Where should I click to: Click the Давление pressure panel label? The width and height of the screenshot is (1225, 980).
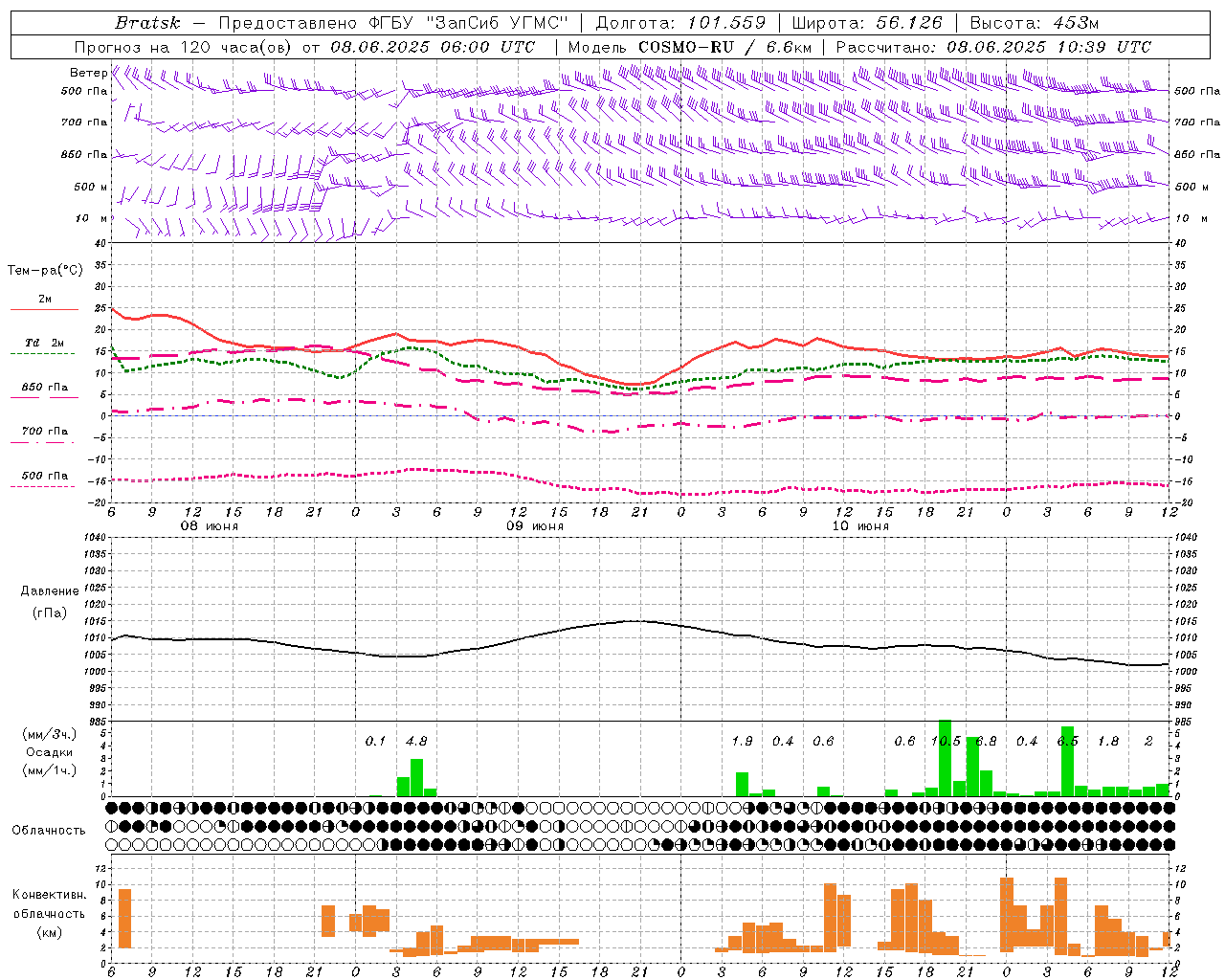point(50,591)
